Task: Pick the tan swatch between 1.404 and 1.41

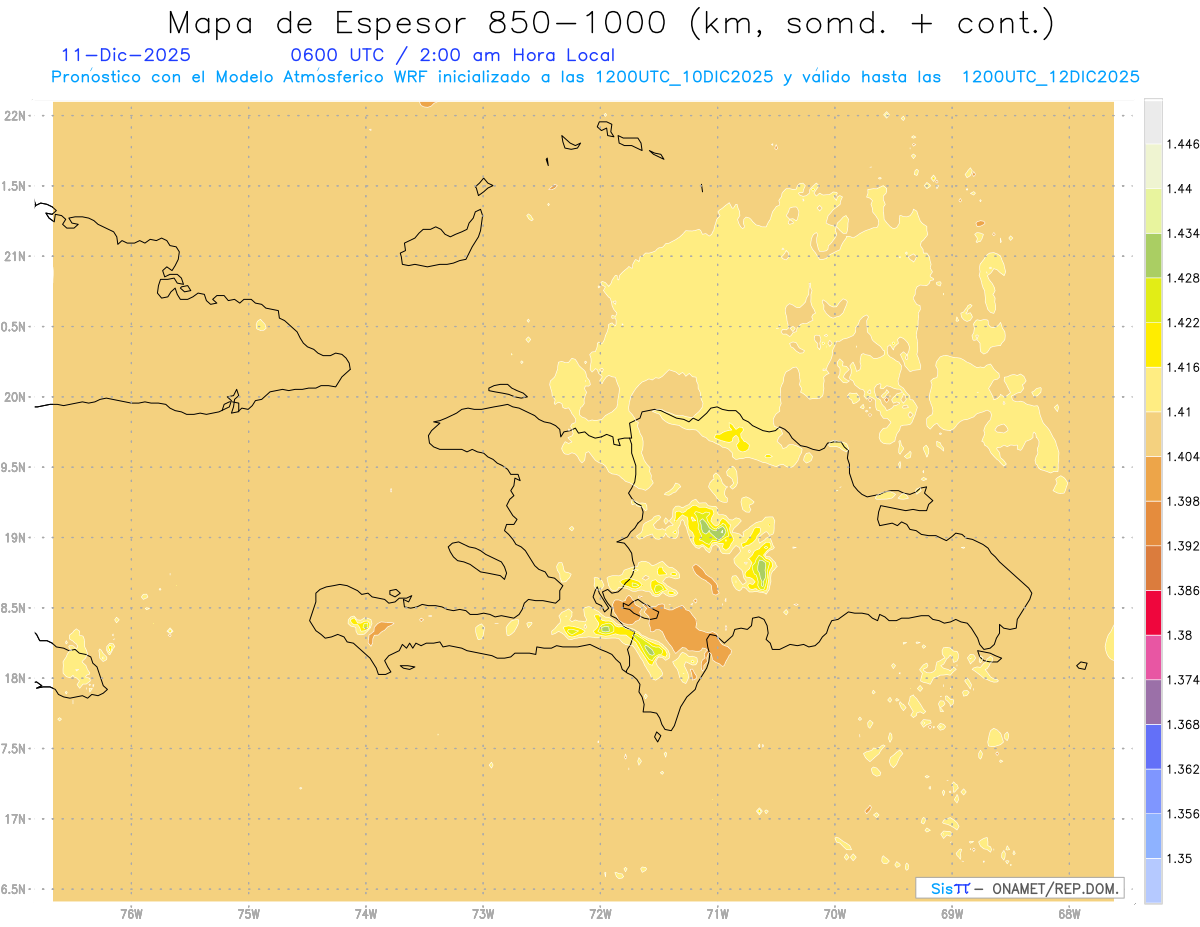Action: click(x=1153, y=434)
